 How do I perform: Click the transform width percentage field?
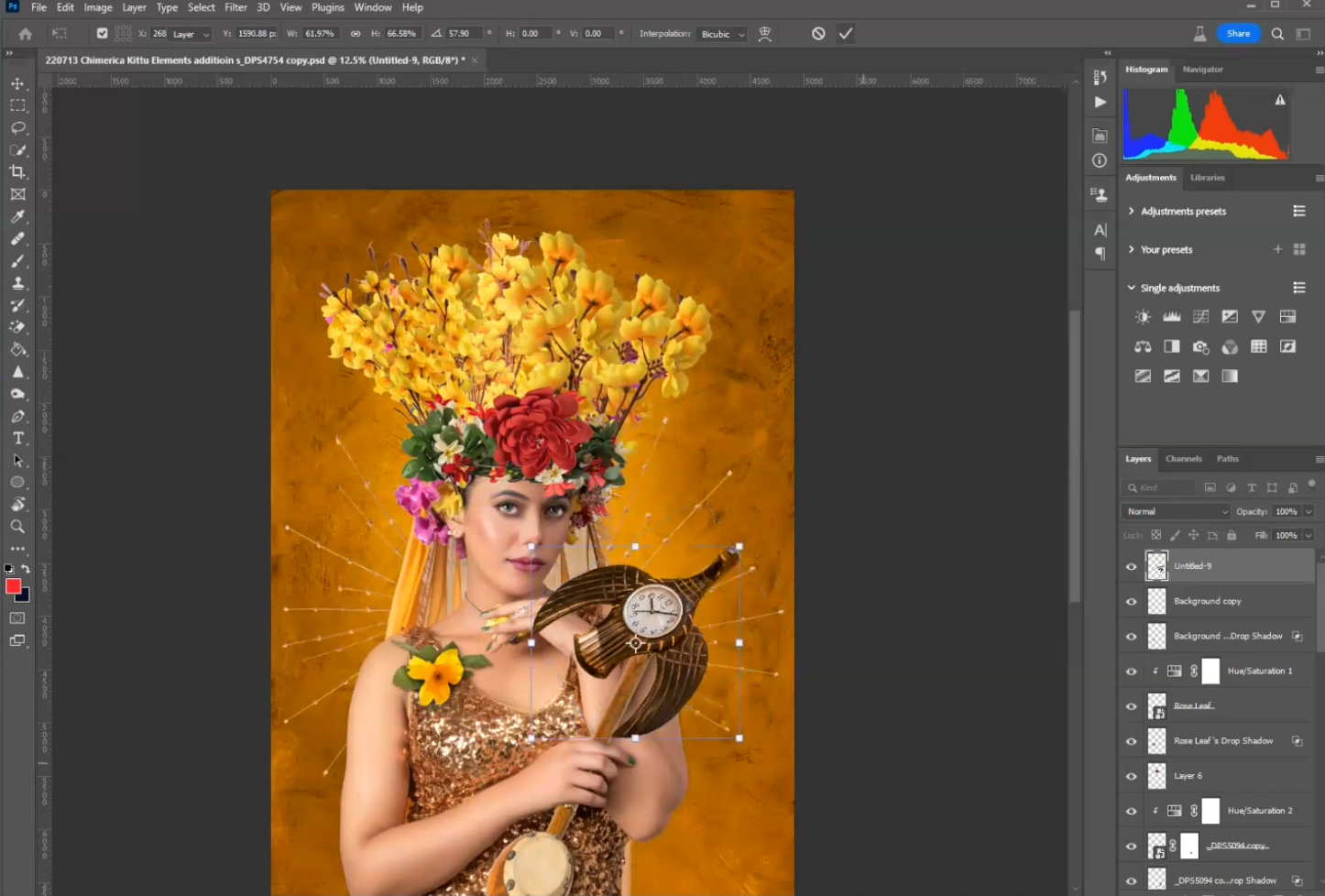tap(321, 34)
